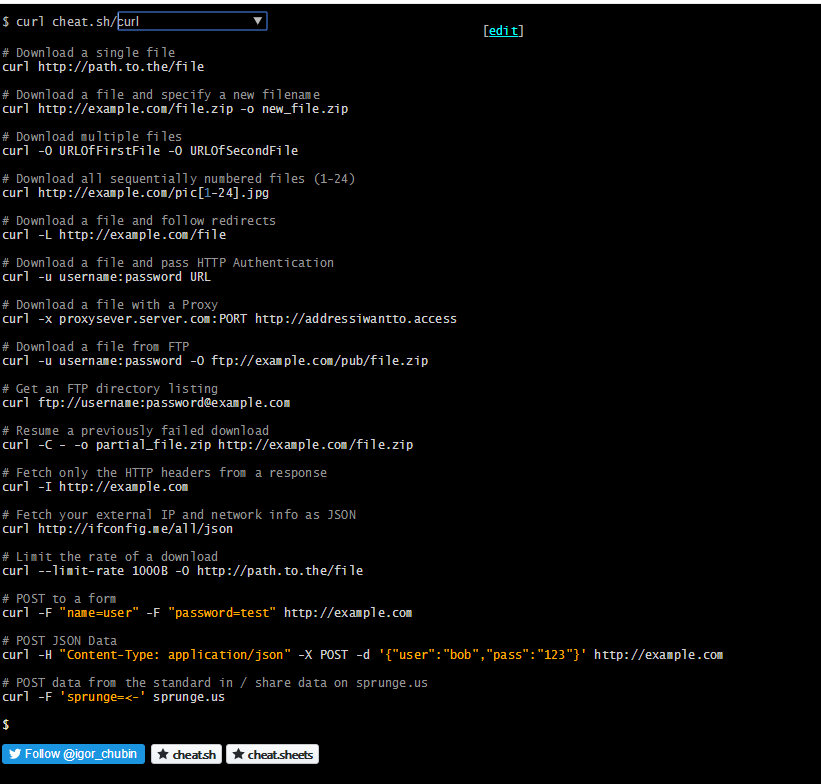Click the 'curl -I http://example.com' headers command
Image resolution: width=821 pixels, height=784 pixels.
click(95, 487)
